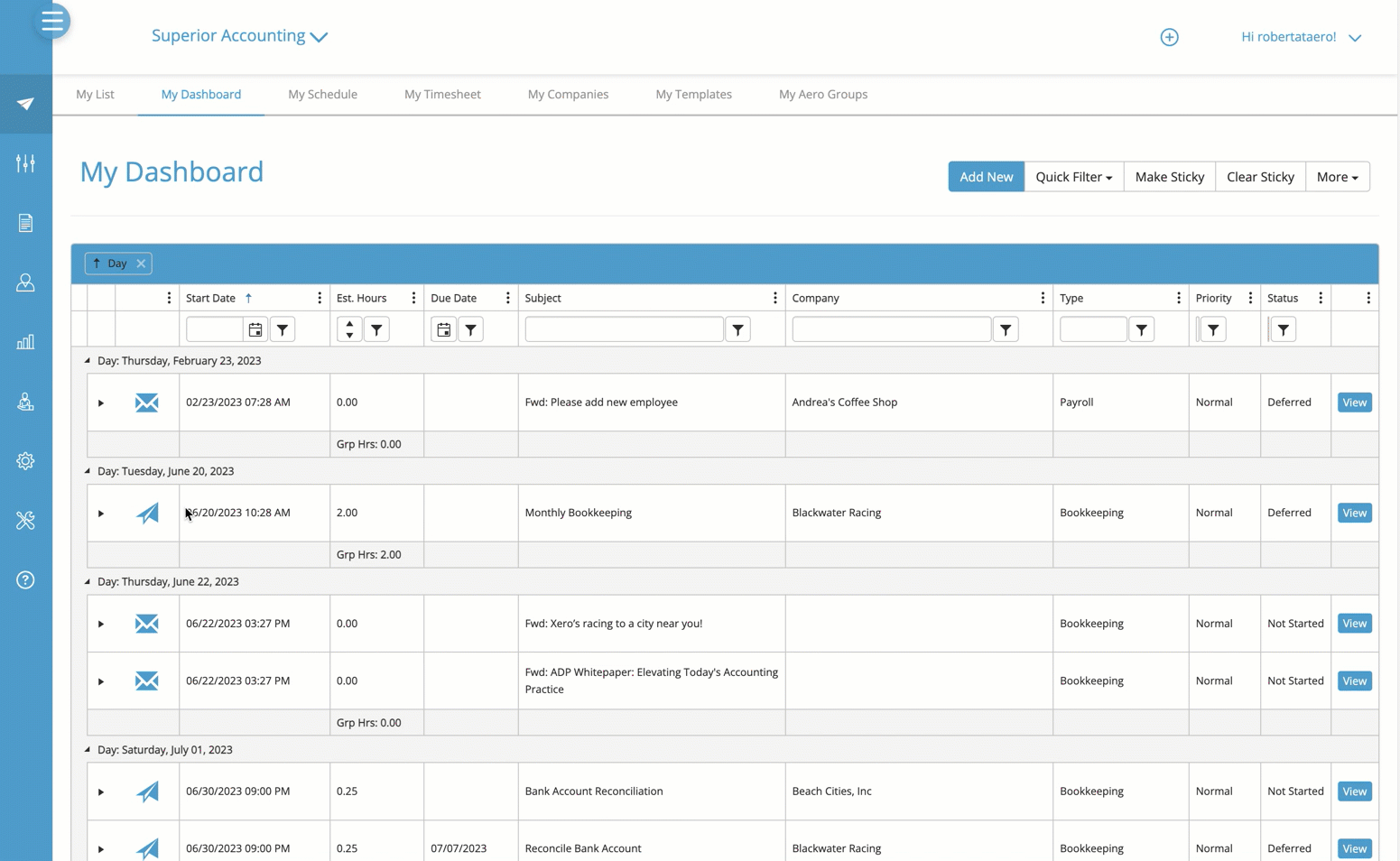Open the hamburger main menu
The height and width of the screenshot is (861, 1400).
51,20
